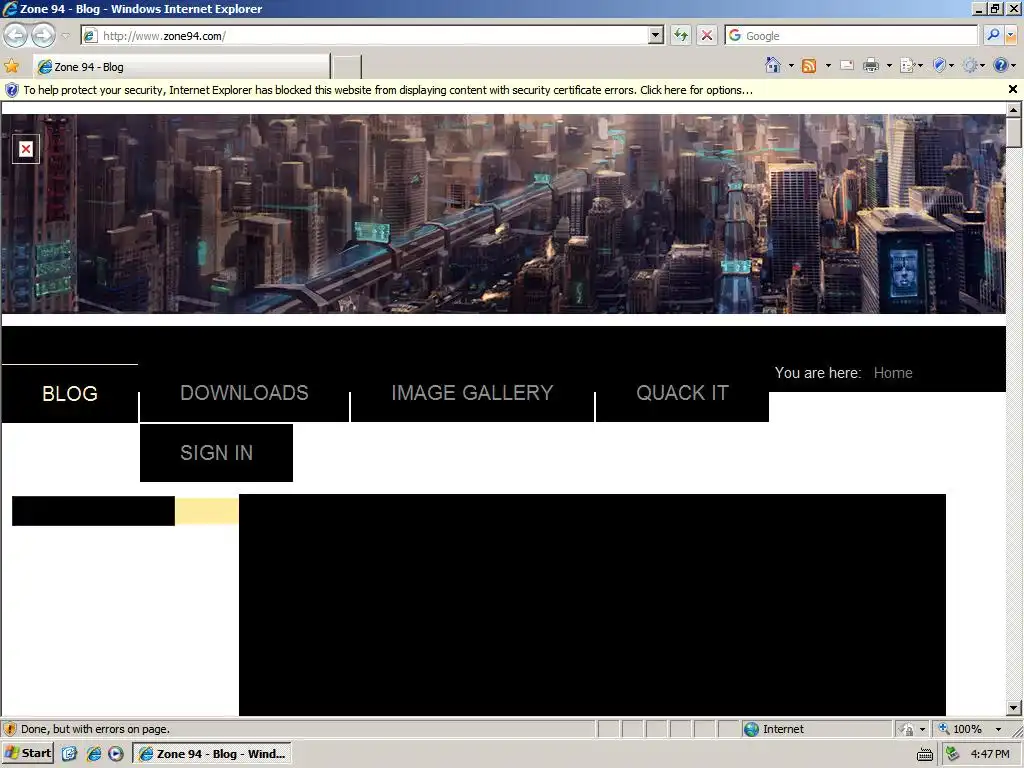Launch Internet Explorer from quick launch
This screenshot has width=1024, height=768.
pyautogui.click(x=93, y=754)
